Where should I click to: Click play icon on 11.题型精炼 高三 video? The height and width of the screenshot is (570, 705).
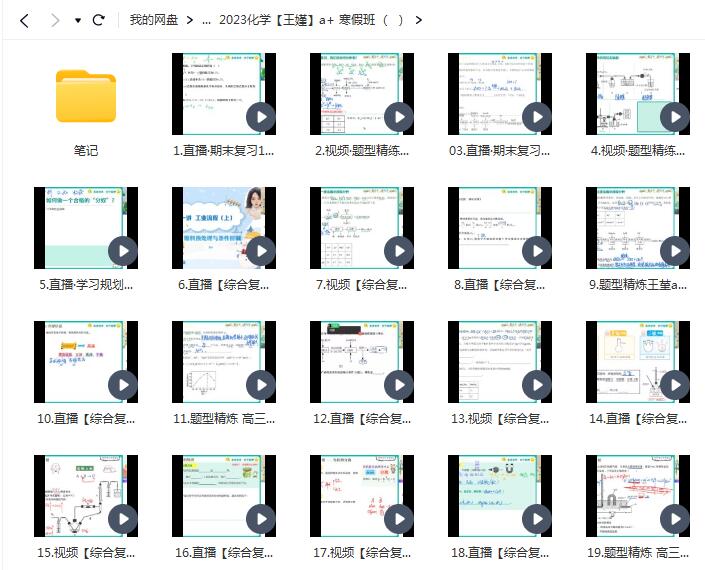click(x=261, y=385)
